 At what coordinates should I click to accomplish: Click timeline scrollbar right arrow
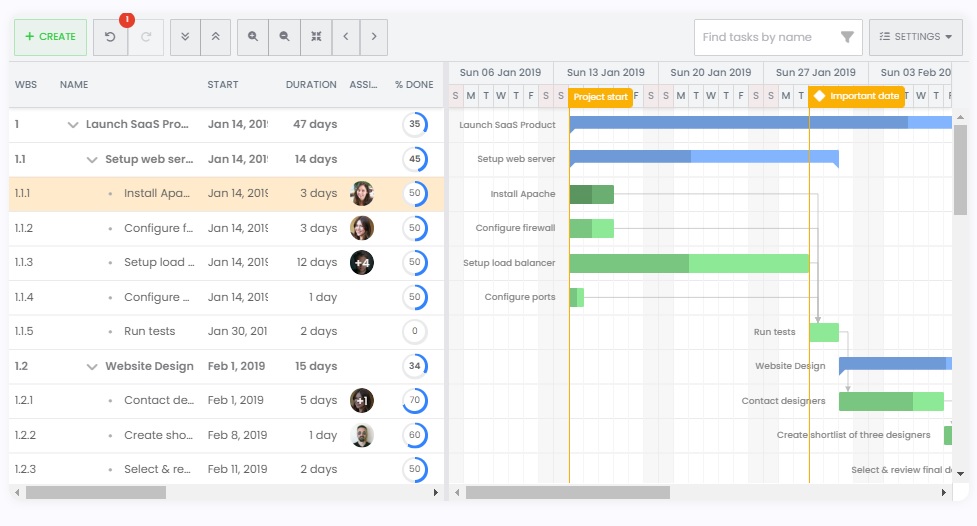coord(943,492)
